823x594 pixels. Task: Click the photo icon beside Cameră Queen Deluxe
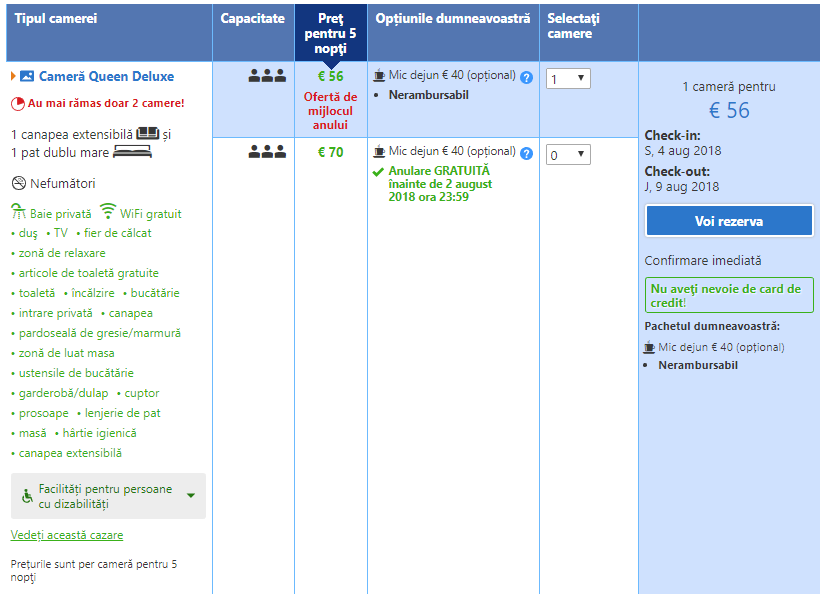[x=27, y=77]
